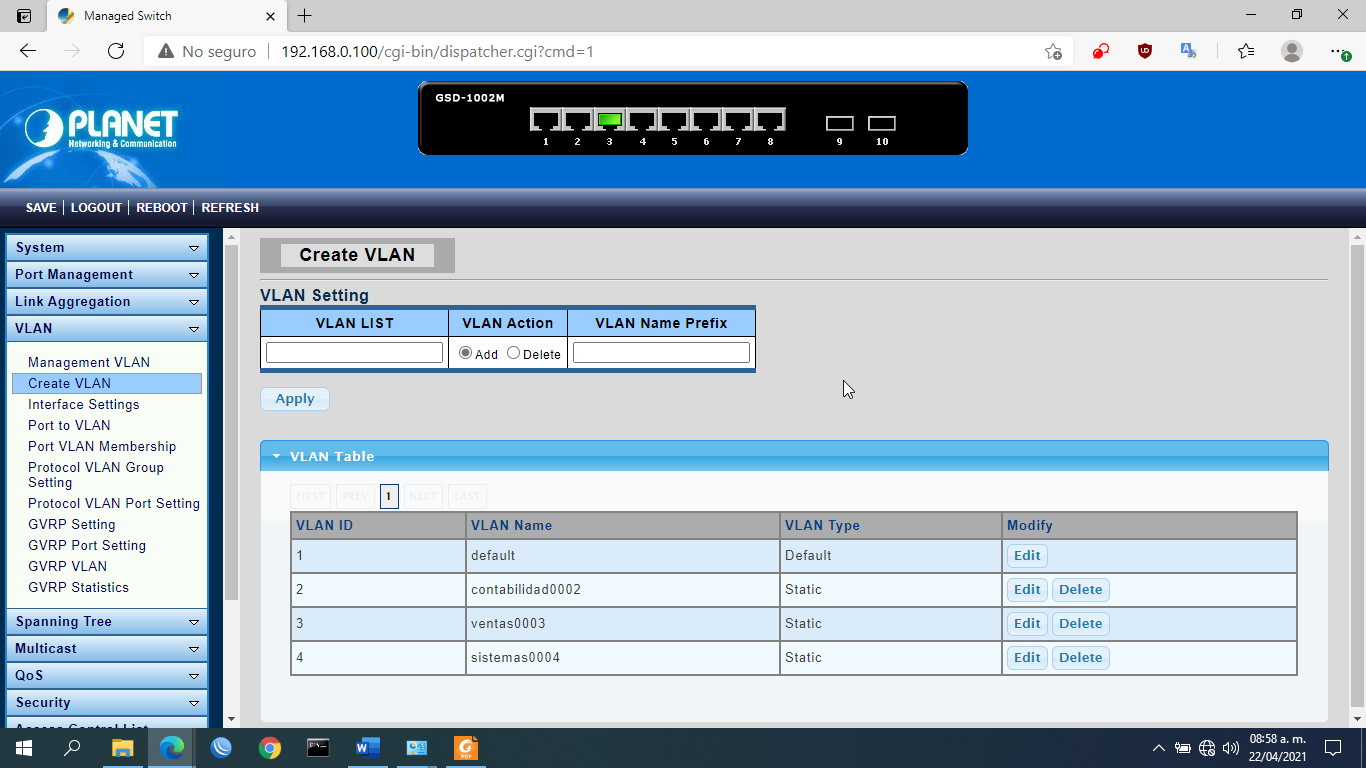Screen dimensions: 1366x768
Task: Expand the Spanning Tree menu section
Action: pos(194,622)
